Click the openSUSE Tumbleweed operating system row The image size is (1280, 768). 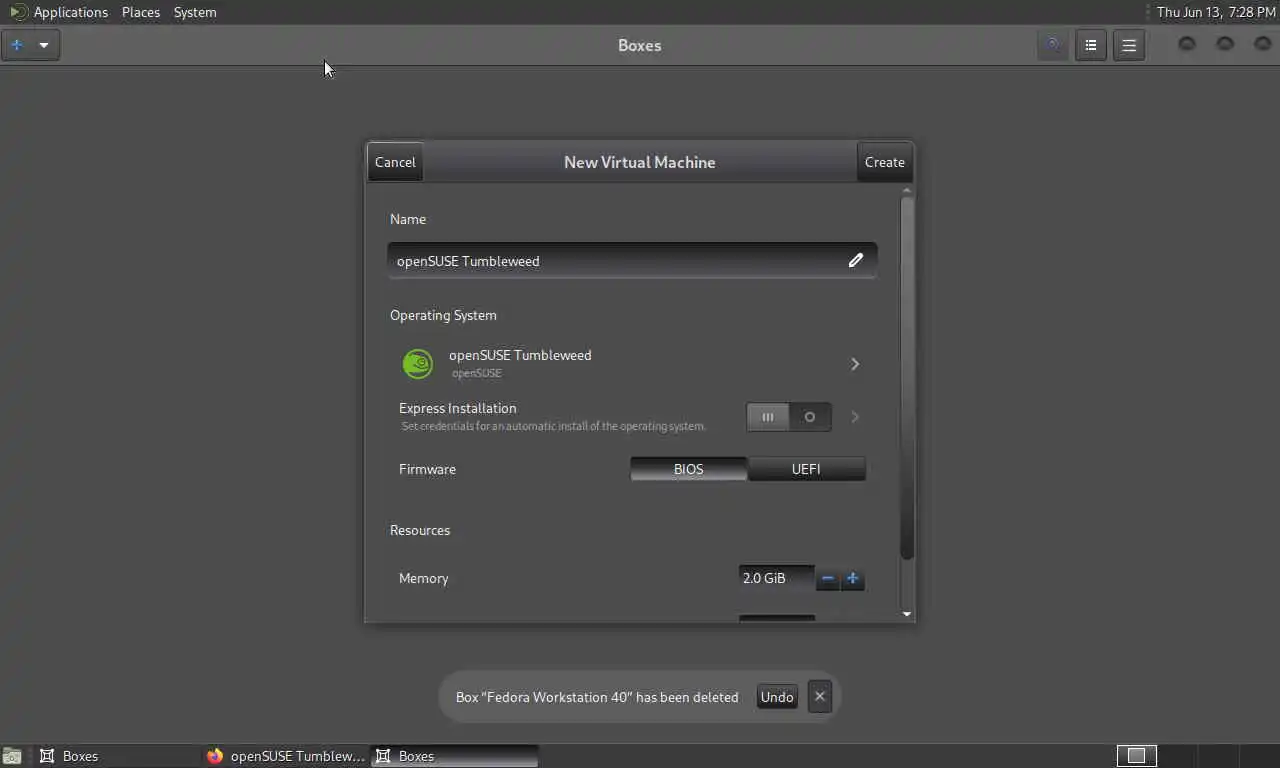click(x=632, y=364)
